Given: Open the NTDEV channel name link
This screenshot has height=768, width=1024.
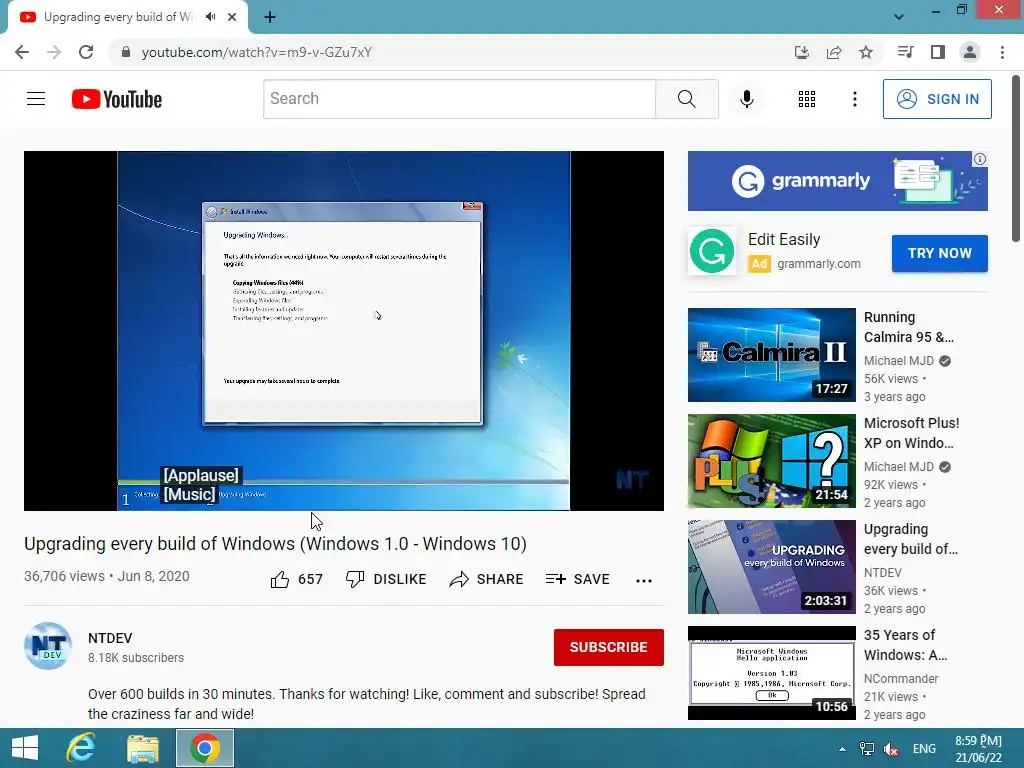Looking at the screenshot, I should coord(110,638).
